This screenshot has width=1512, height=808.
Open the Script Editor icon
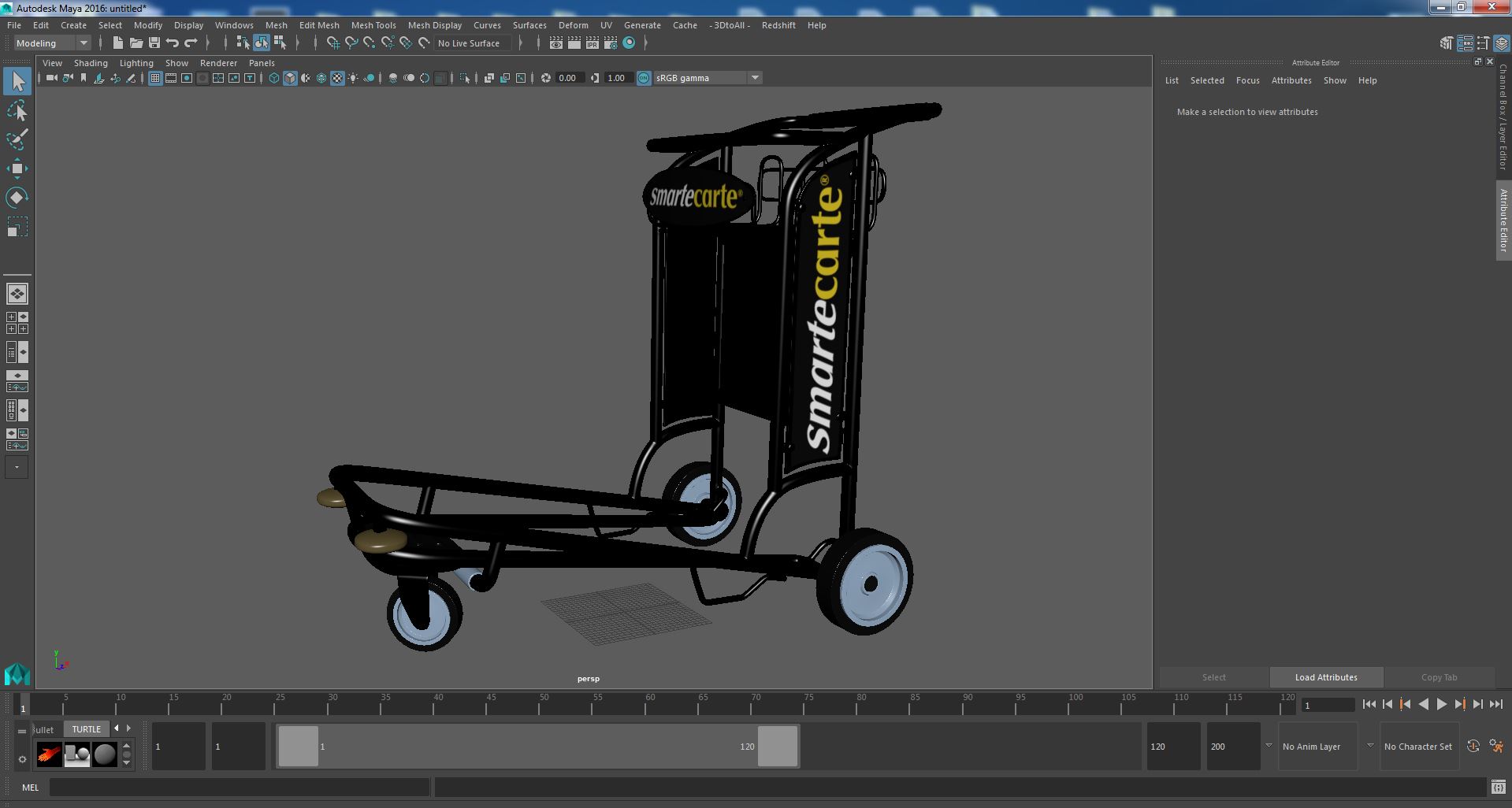point(1498,787)
